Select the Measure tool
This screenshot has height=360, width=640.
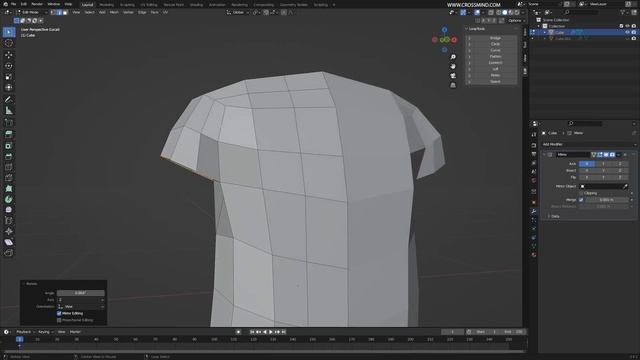pyautogui.click(x=9, y=110)
